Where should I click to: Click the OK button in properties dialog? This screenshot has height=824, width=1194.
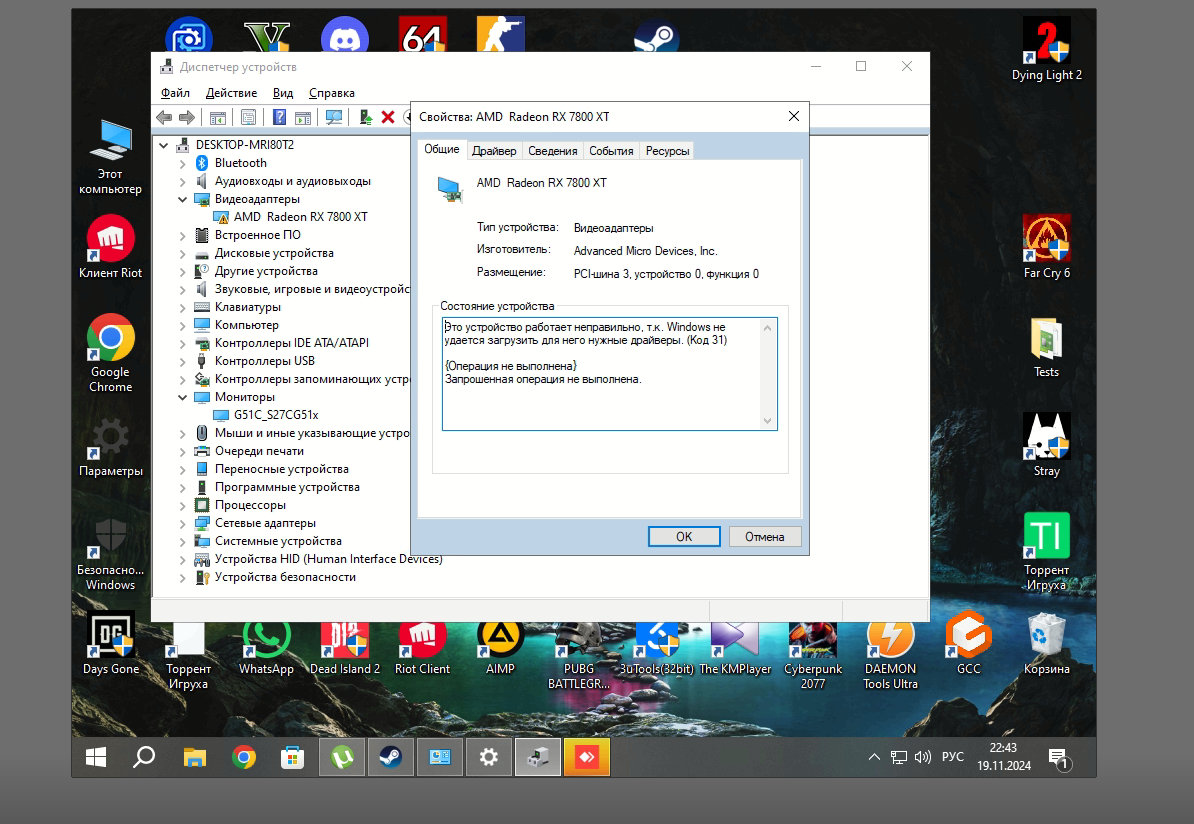[x=684, y=536]
